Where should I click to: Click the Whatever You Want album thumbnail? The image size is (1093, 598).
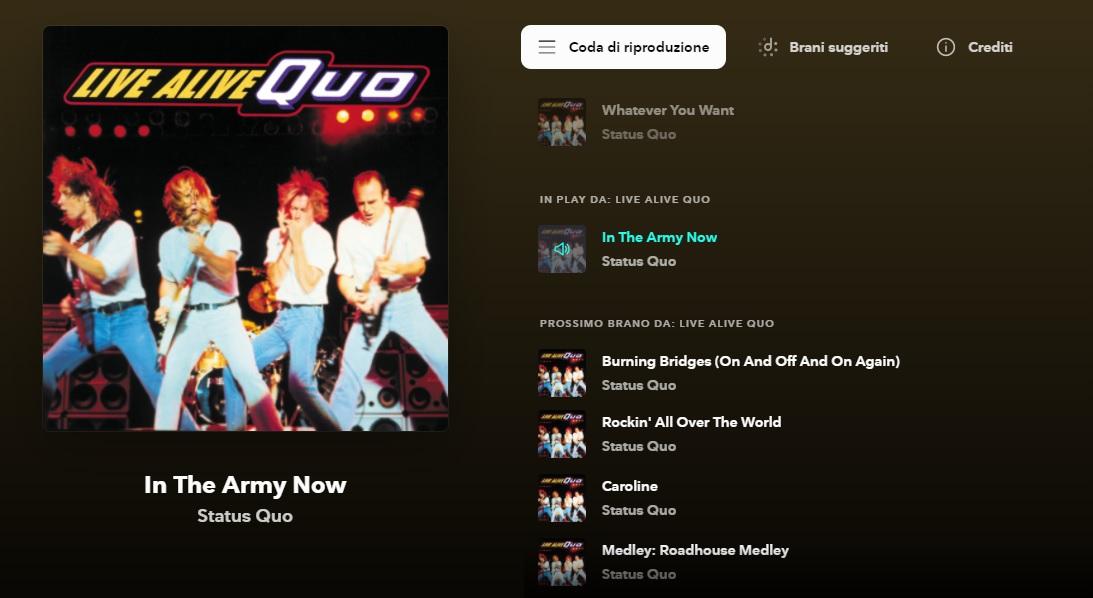562,122
